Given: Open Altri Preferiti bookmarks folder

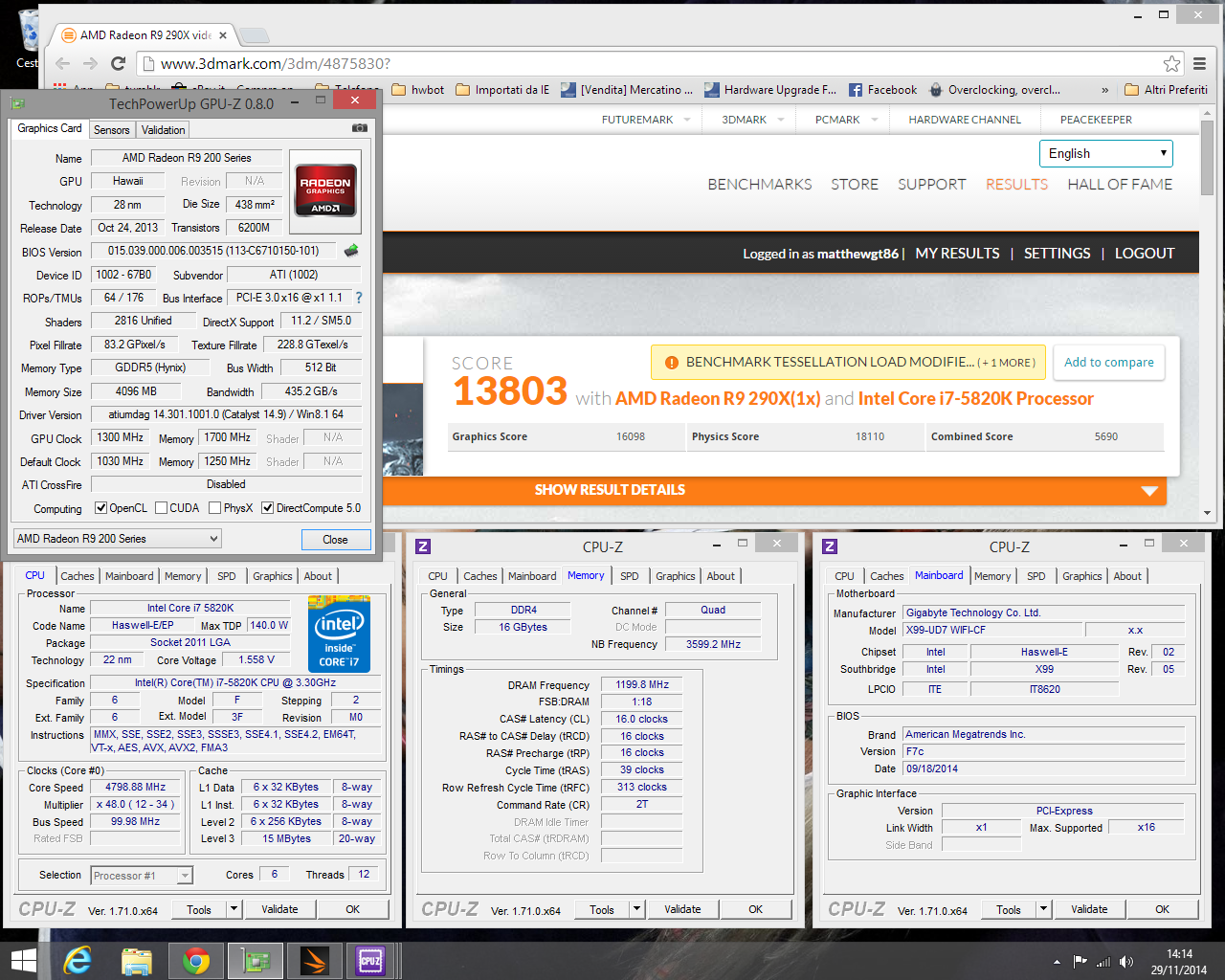Looking at the screenshot, I should click(1166, 90).
